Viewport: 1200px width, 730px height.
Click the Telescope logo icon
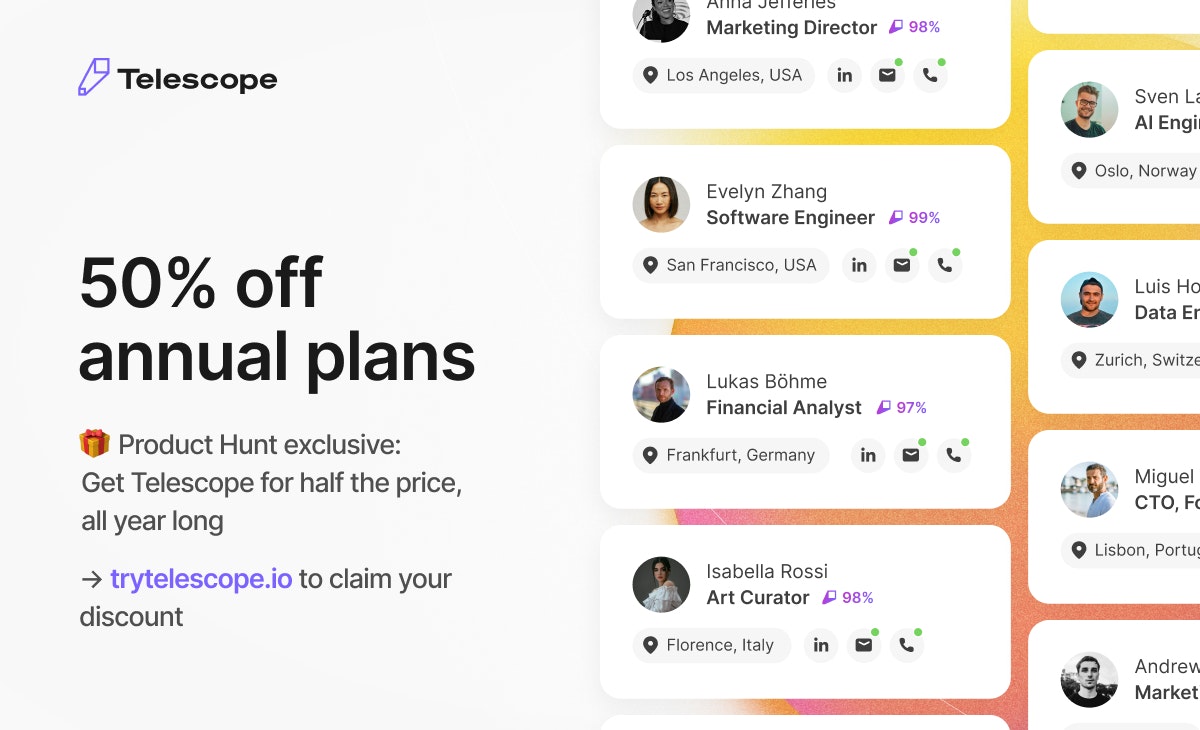[94, 78]
